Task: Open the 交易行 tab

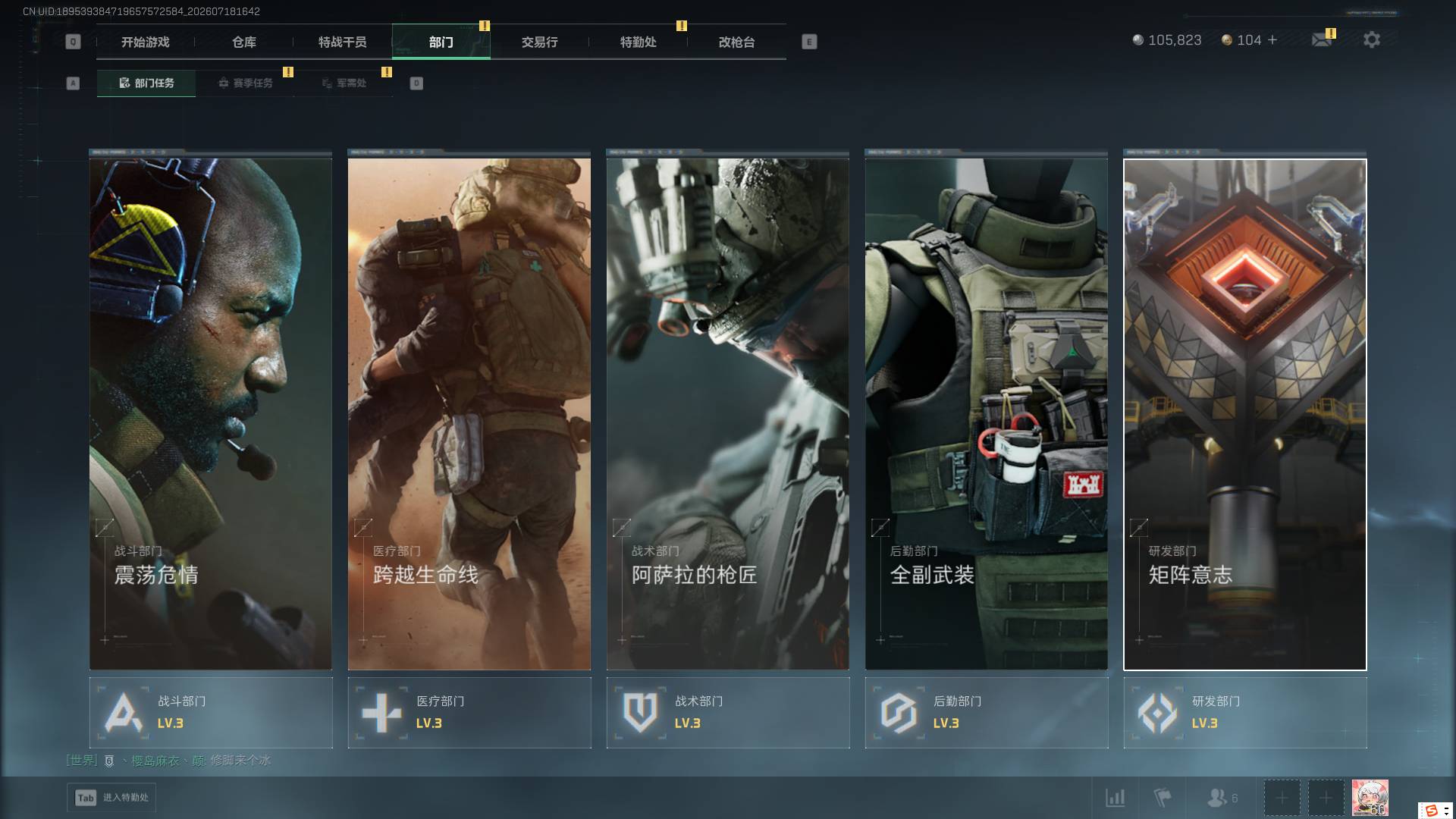Action: [540, 42]
